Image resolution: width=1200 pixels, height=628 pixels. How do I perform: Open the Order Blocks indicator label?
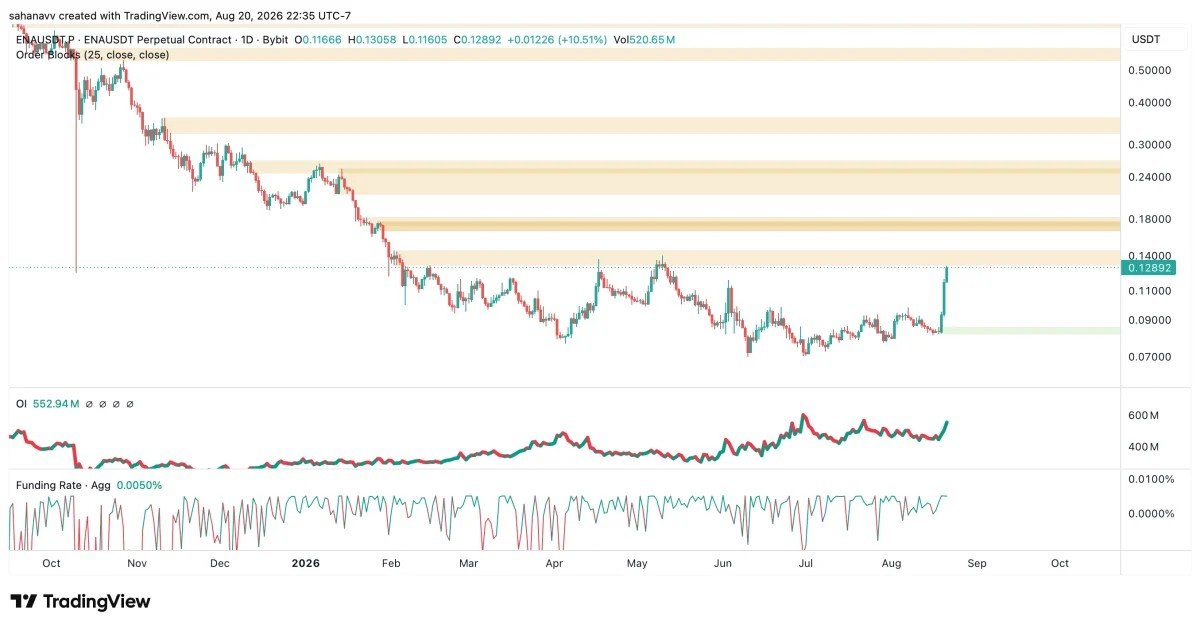tap(93, 55)
